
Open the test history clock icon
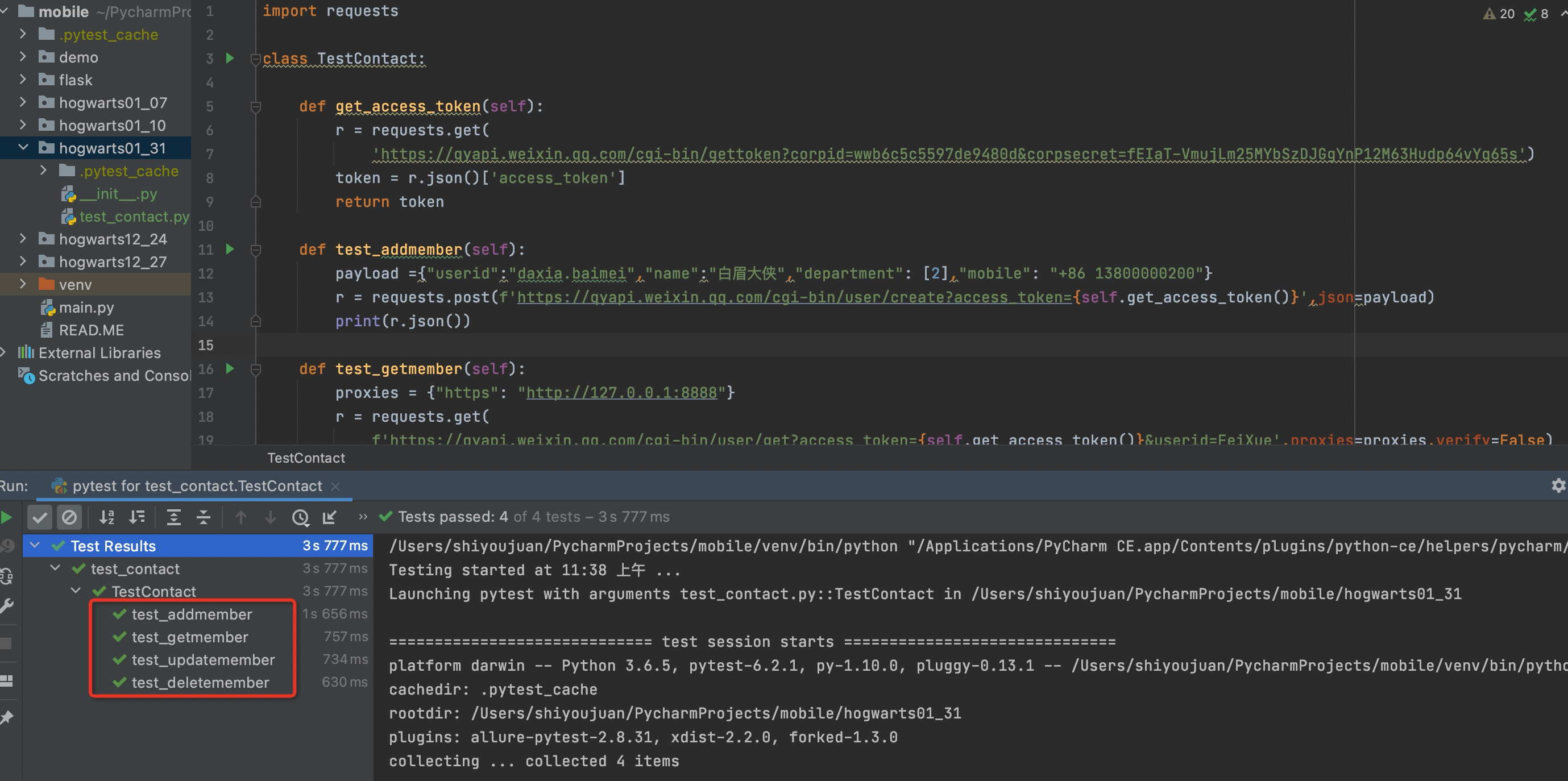point(300,517)
